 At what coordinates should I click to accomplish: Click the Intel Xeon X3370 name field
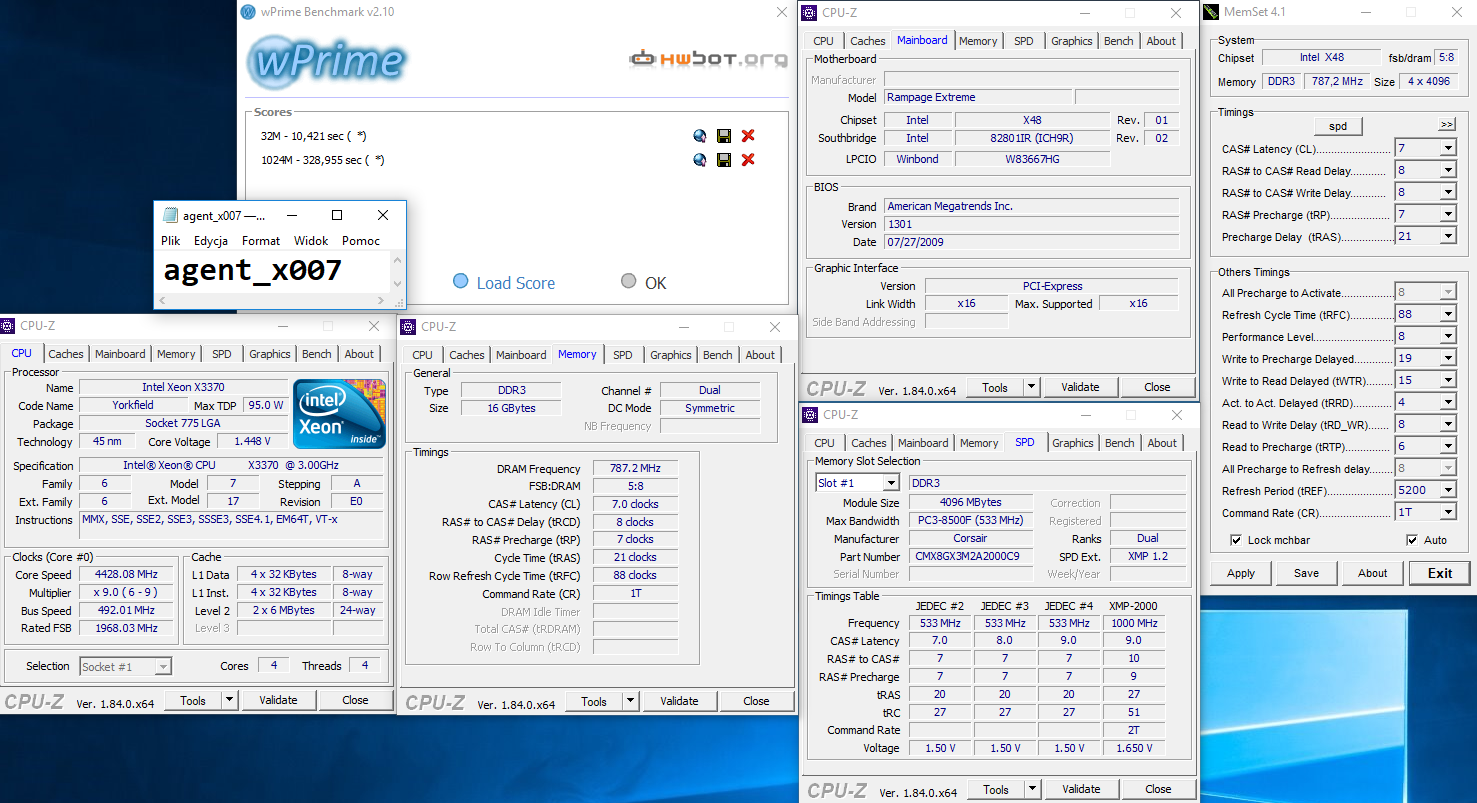pyautogui.click(x=183, y=387)
